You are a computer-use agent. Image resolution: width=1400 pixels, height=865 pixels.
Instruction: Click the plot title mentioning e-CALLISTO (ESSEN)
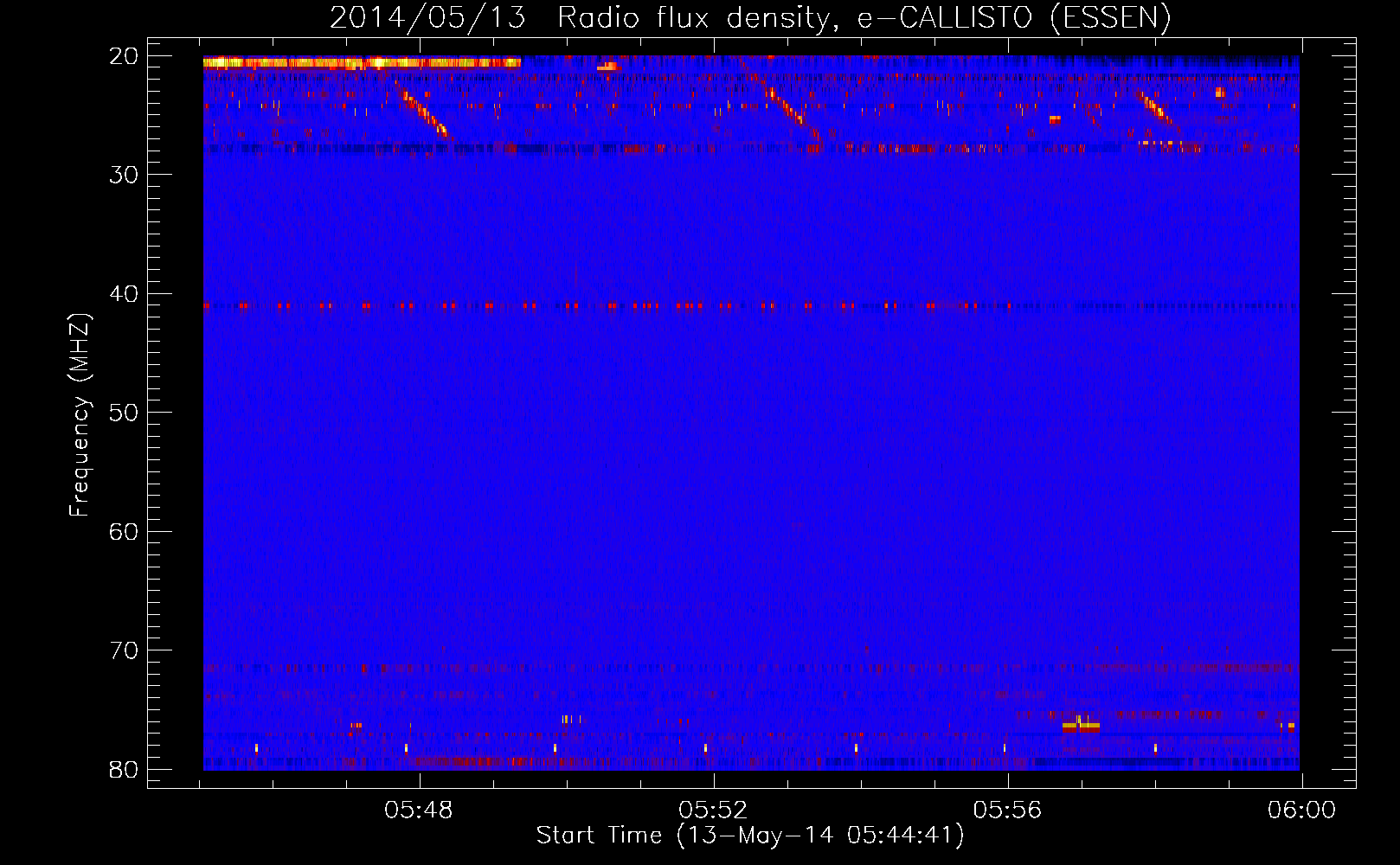[x=750, y=17]
